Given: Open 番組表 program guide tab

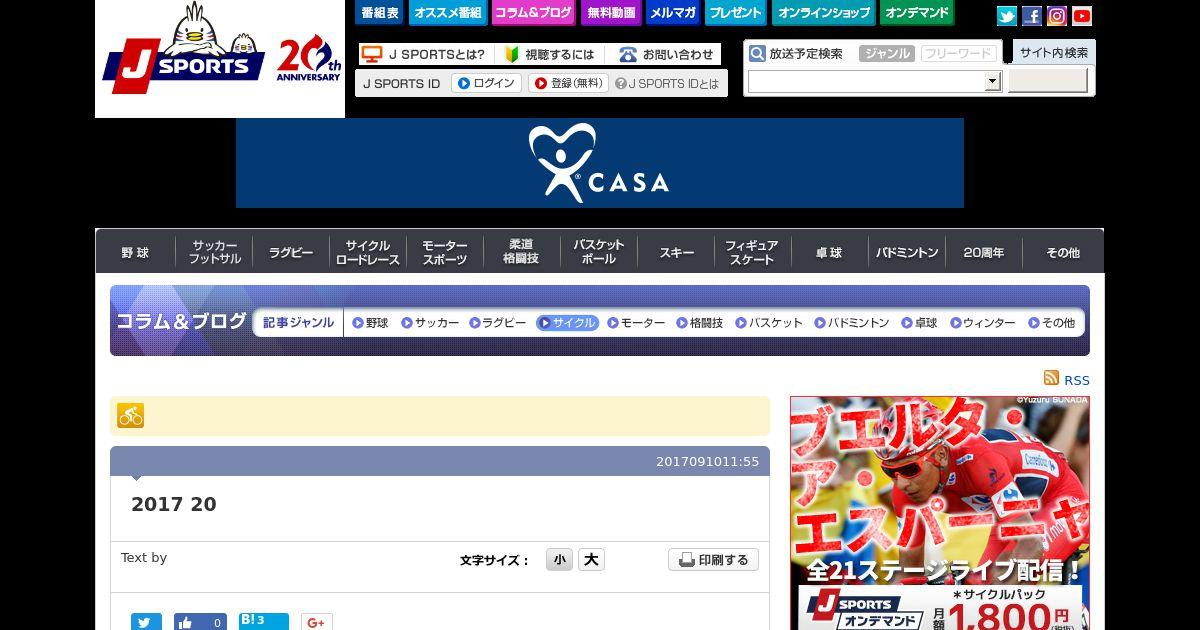Looking at the screenshot, I should (379, 13).
